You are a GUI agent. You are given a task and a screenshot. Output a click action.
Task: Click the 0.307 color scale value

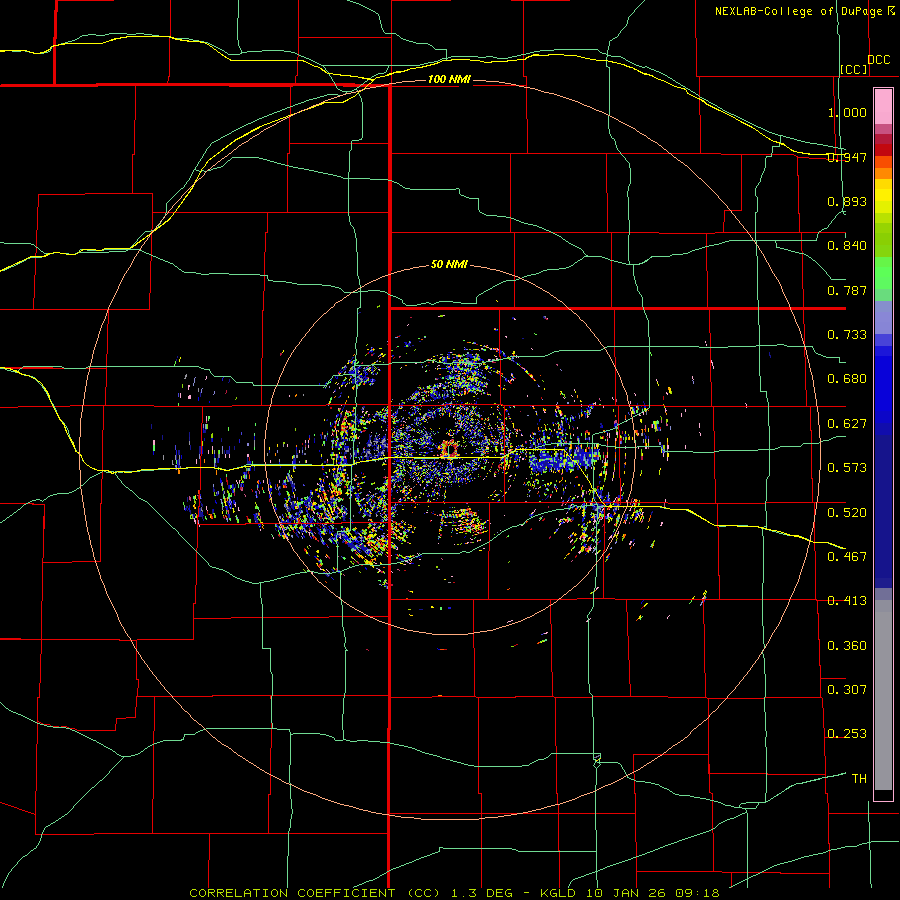[x=847, y=690]
